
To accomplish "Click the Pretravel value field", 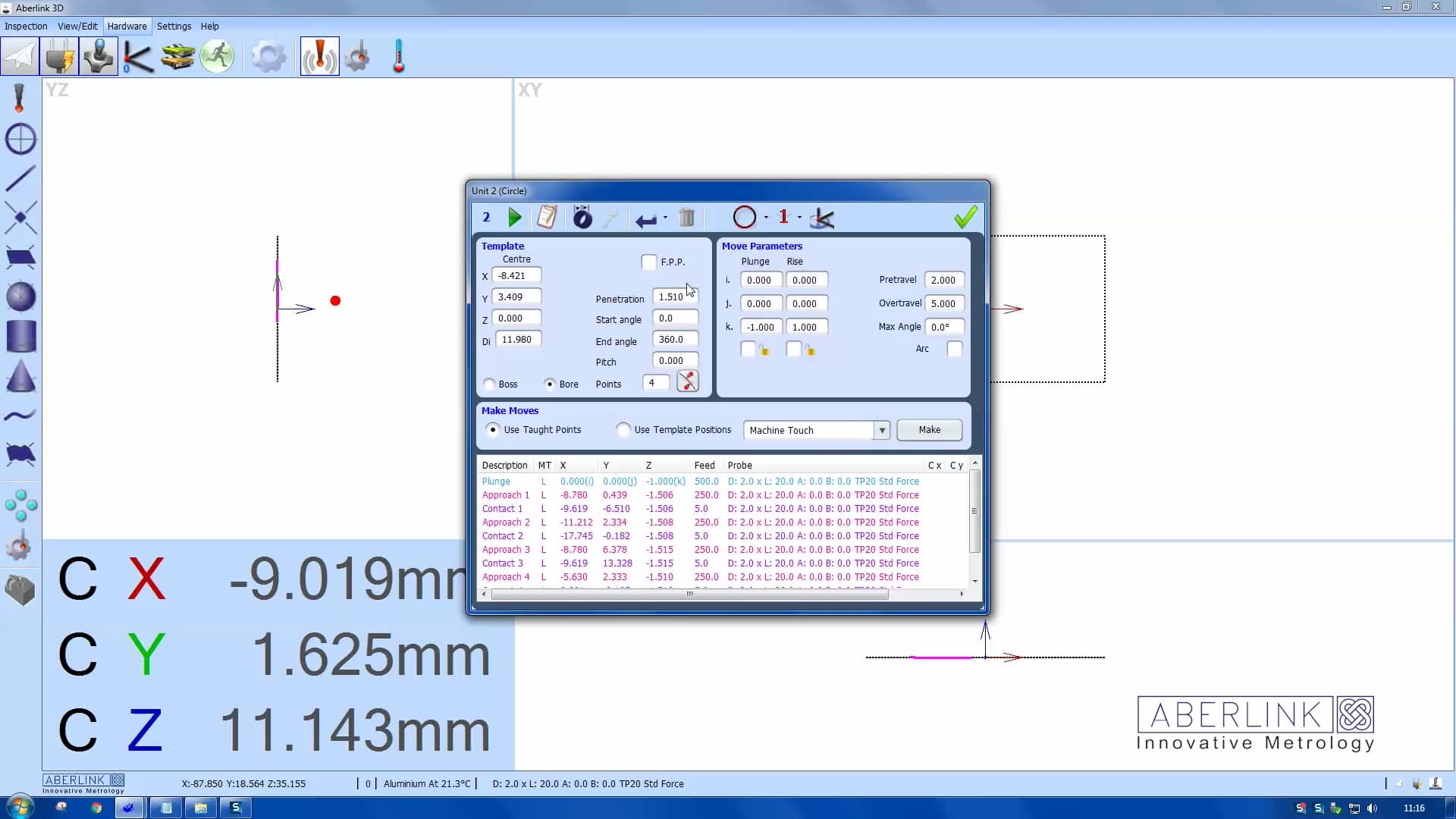I will [x=944, y=280].
